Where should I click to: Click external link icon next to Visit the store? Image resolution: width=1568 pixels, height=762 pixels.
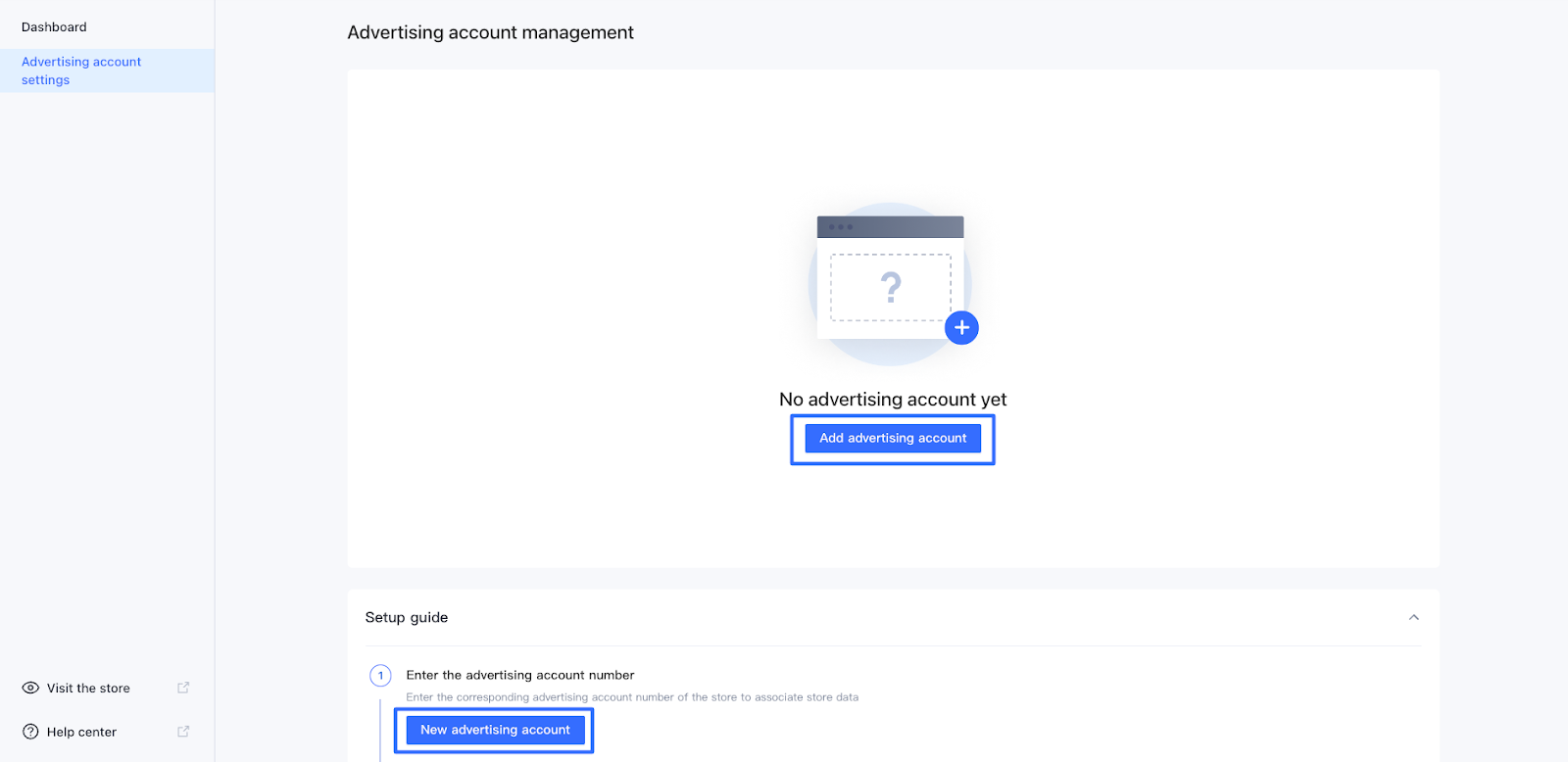tap(183, 688)
